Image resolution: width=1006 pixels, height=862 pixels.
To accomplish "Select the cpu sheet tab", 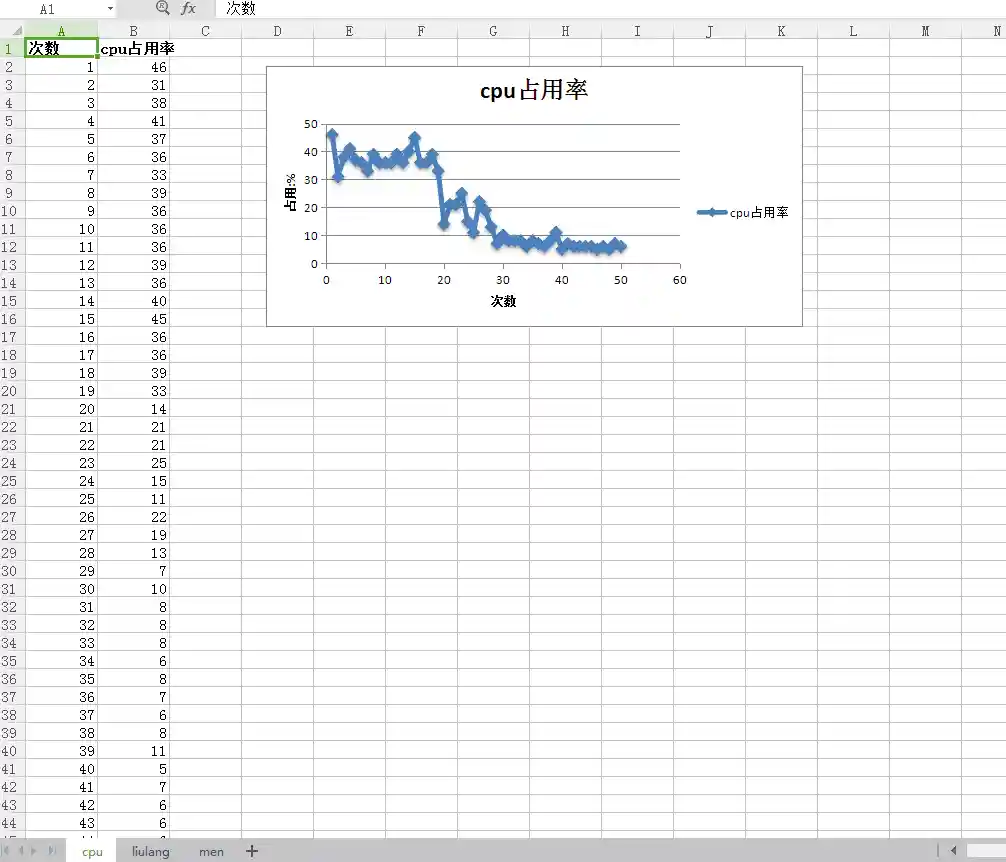I will tap(92, 851).
